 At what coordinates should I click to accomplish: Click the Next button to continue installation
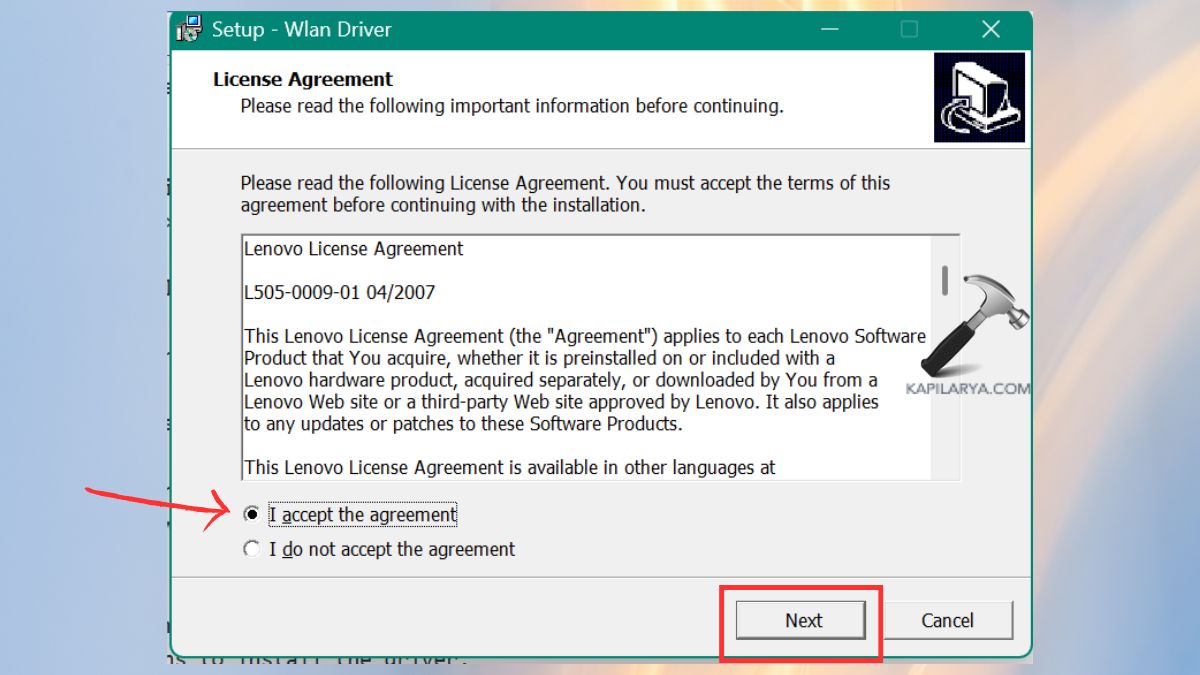coord(801,620)
